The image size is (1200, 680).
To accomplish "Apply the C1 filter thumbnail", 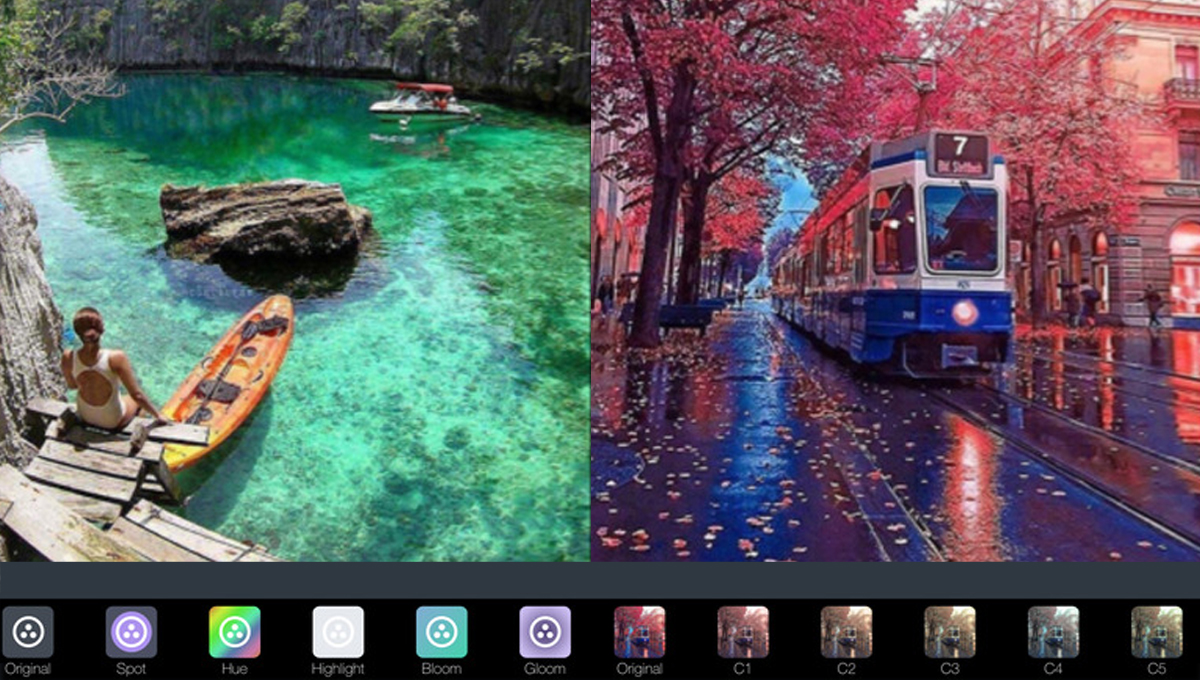I will [742, 632].
